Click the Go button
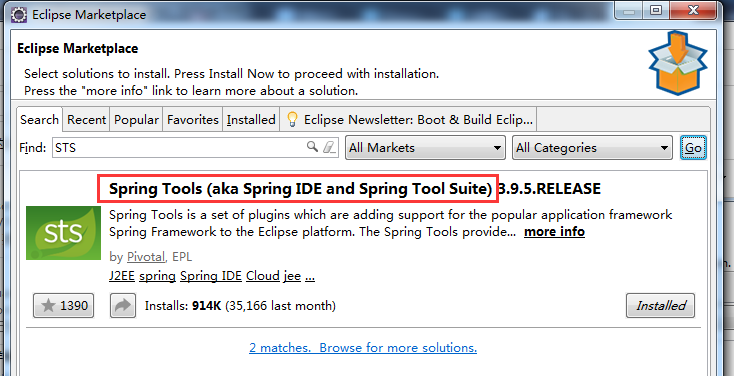The height and width of the screenshot is (376, 734). click(693, 148)
